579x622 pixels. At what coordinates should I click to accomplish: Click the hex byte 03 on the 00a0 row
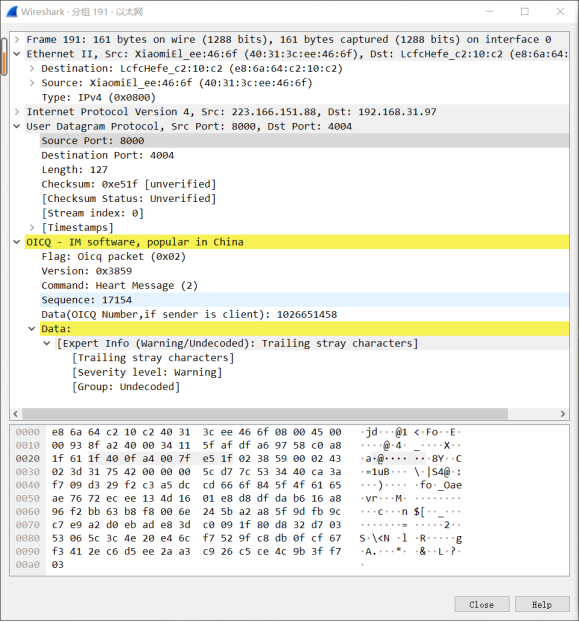(58, 565)
